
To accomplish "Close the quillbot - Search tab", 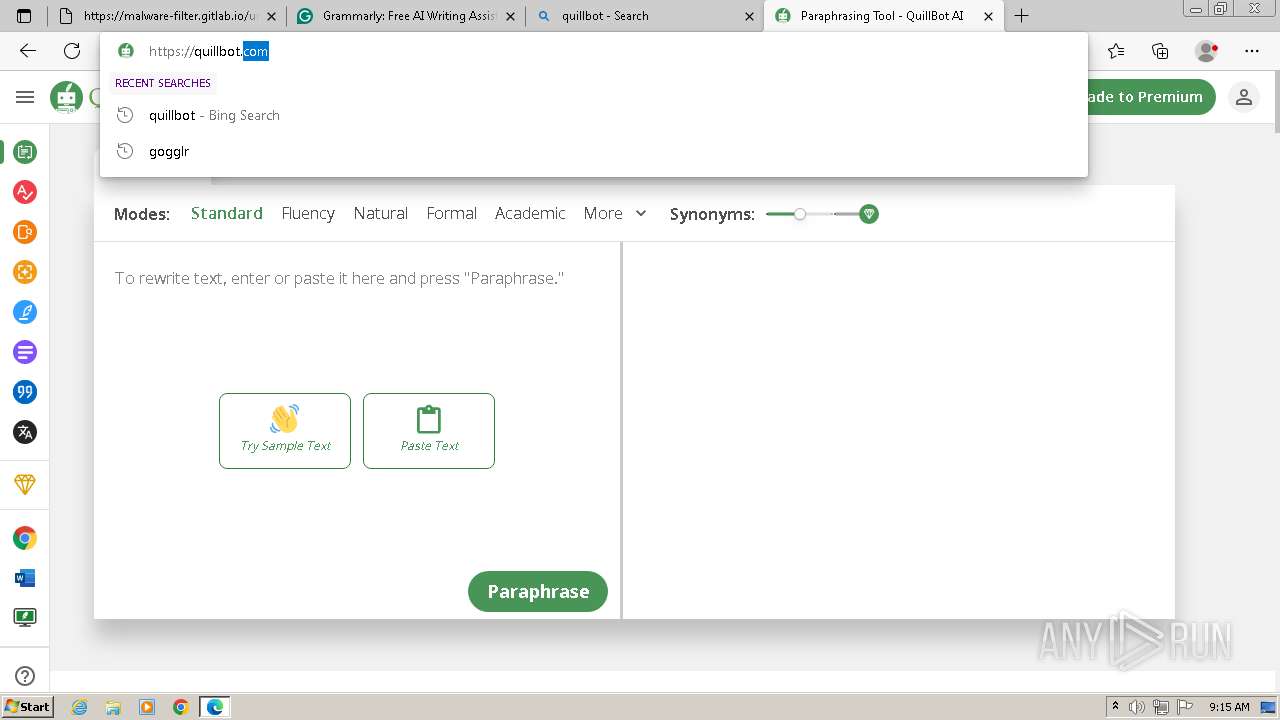I will [750, 16].
